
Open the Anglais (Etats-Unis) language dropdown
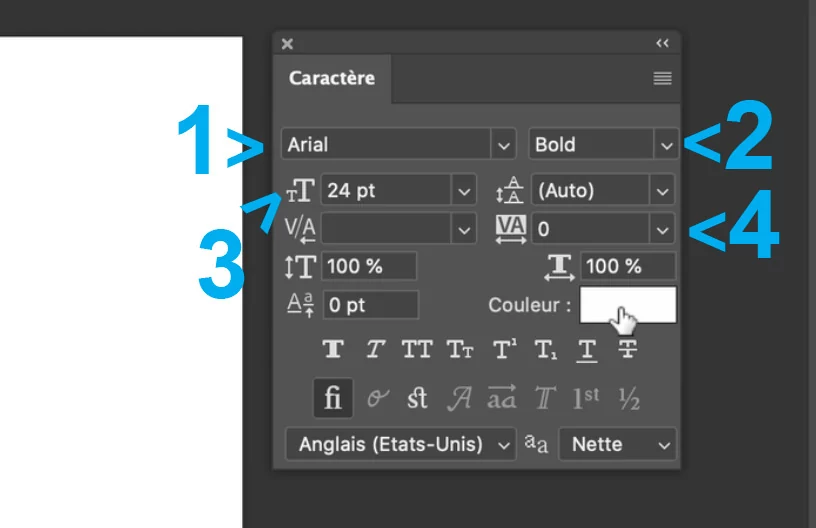(400, 444)
